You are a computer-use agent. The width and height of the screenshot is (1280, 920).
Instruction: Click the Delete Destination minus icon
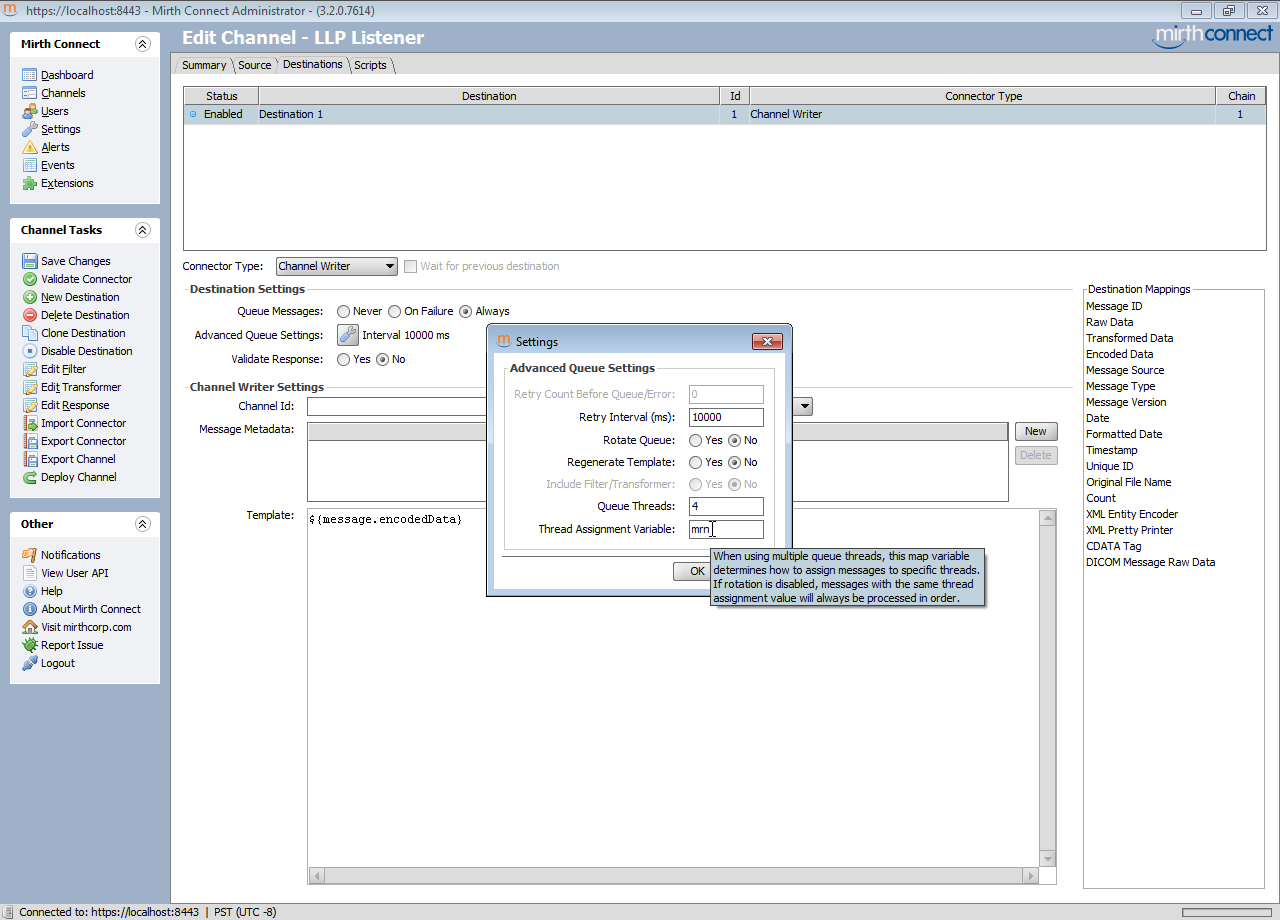(30, 315)
